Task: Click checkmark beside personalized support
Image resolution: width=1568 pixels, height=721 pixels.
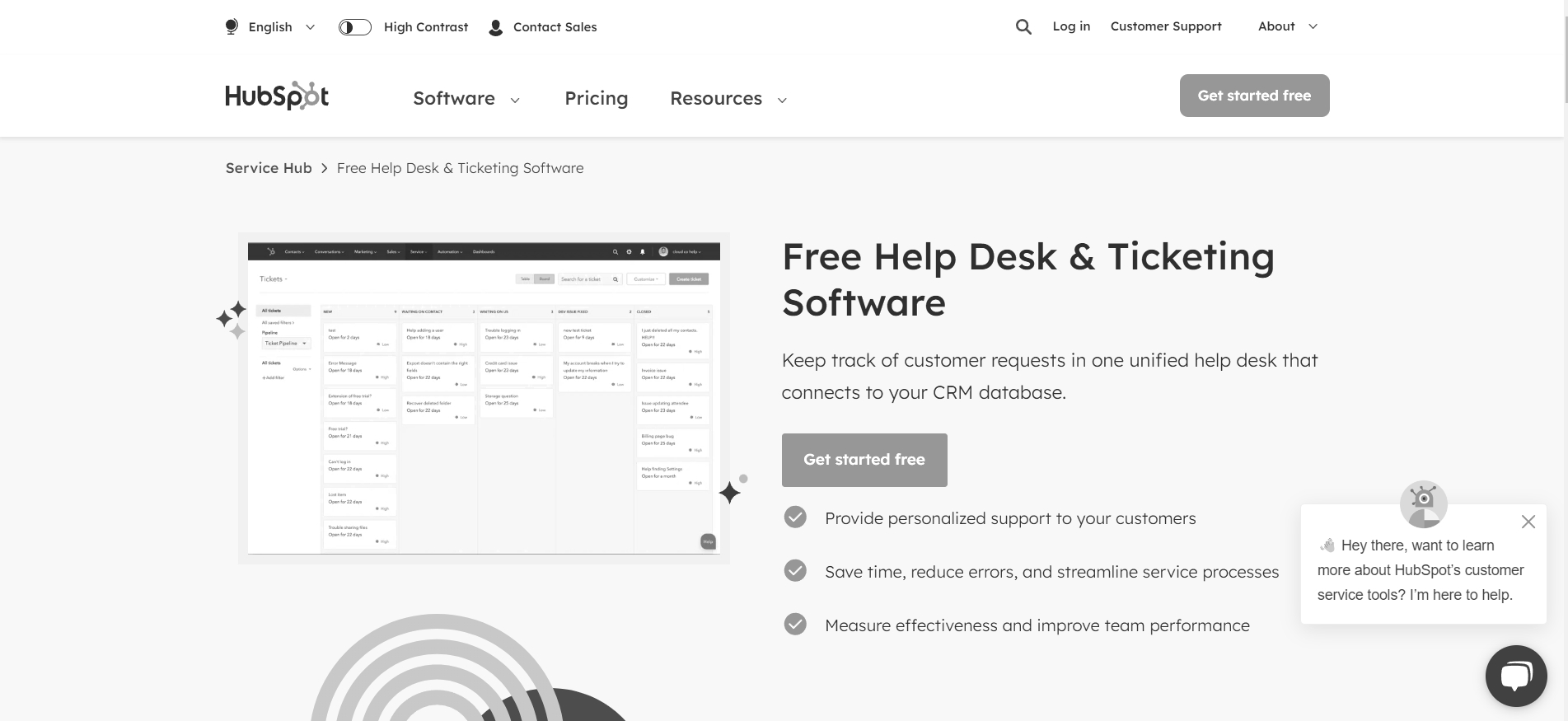Action: coord(794,517)
